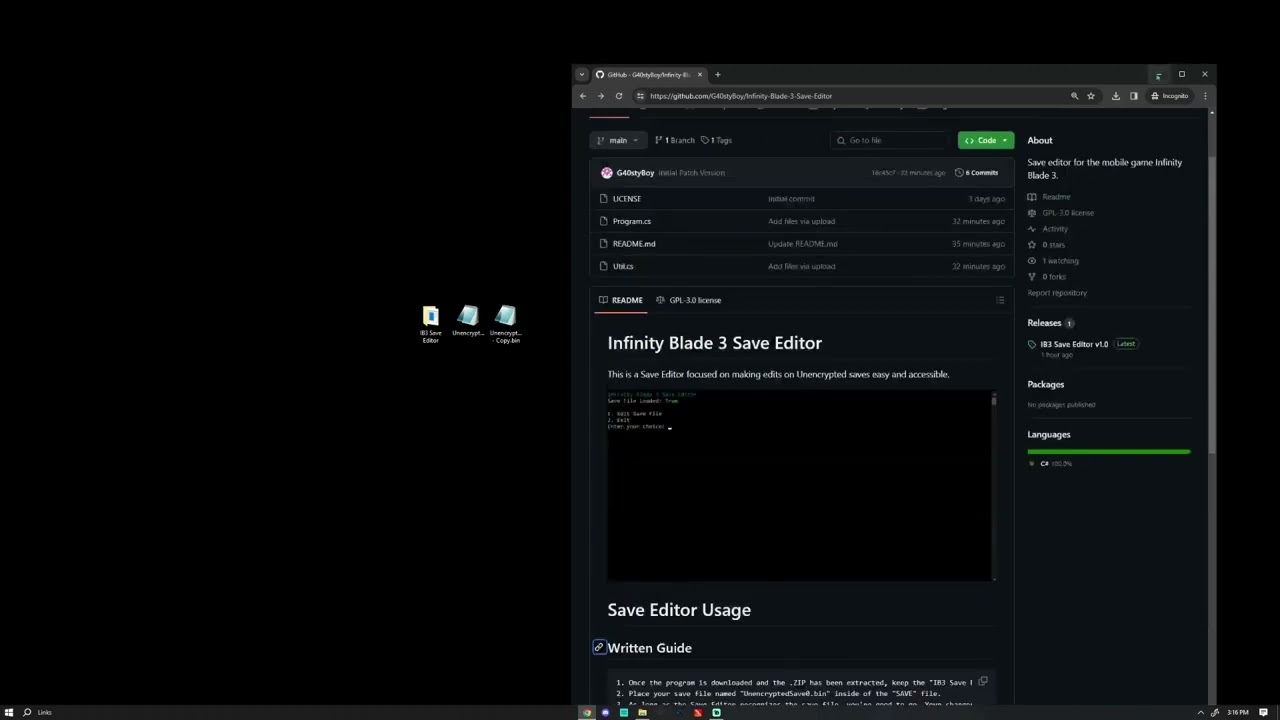The height and width of the screenshot is (720, 1280).
Task: Open Program.cs file
Action: [632, 221]
